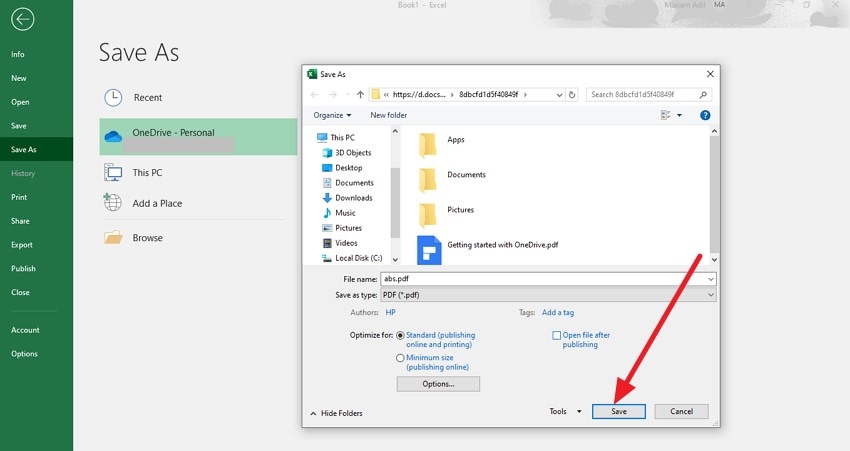The image size is (850, 451).
Task: Click the search magnifier icon
Action: 703,94
